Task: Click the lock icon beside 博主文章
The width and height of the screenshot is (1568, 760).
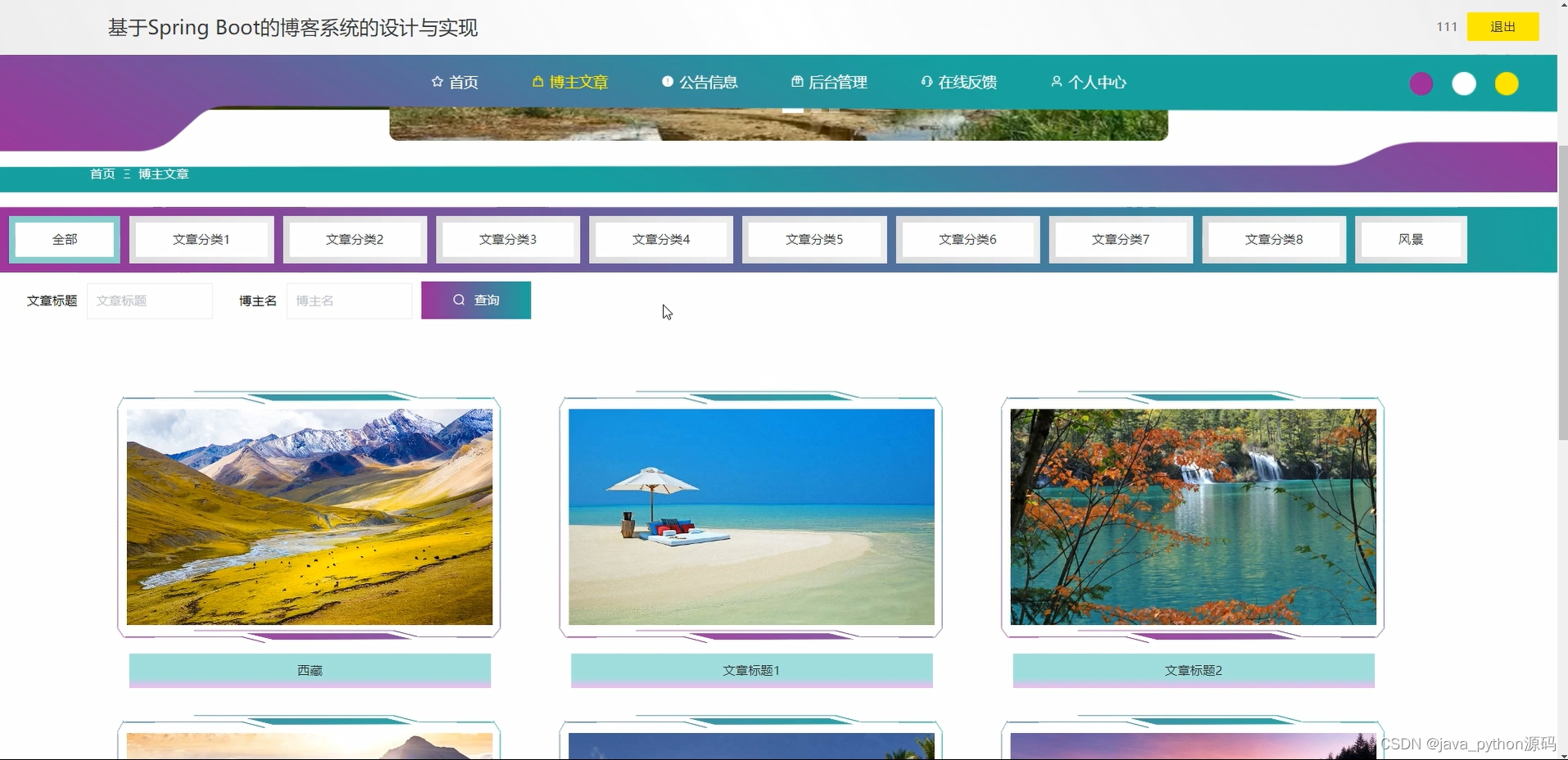Action: [537, 82]
